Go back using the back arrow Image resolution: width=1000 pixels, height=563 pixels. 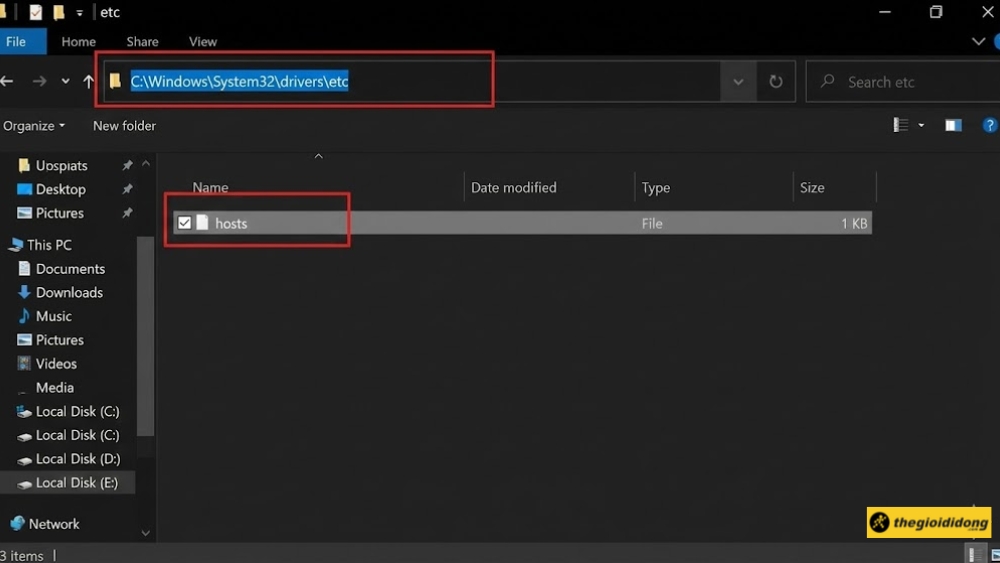[x=7, y=81]
